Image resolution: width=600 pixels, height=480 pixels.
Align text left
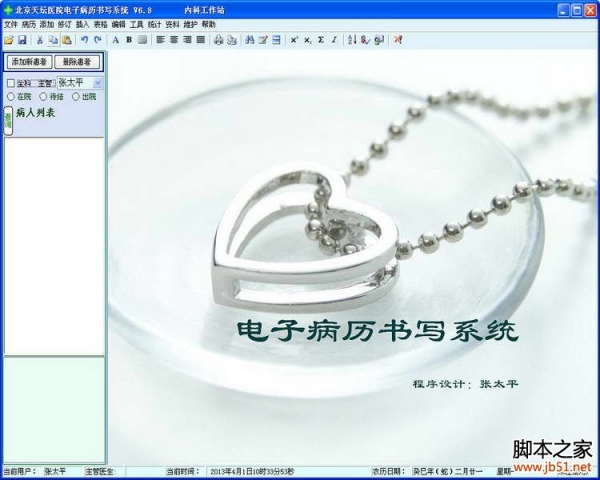pyautogui.click(x=160, y=40)
